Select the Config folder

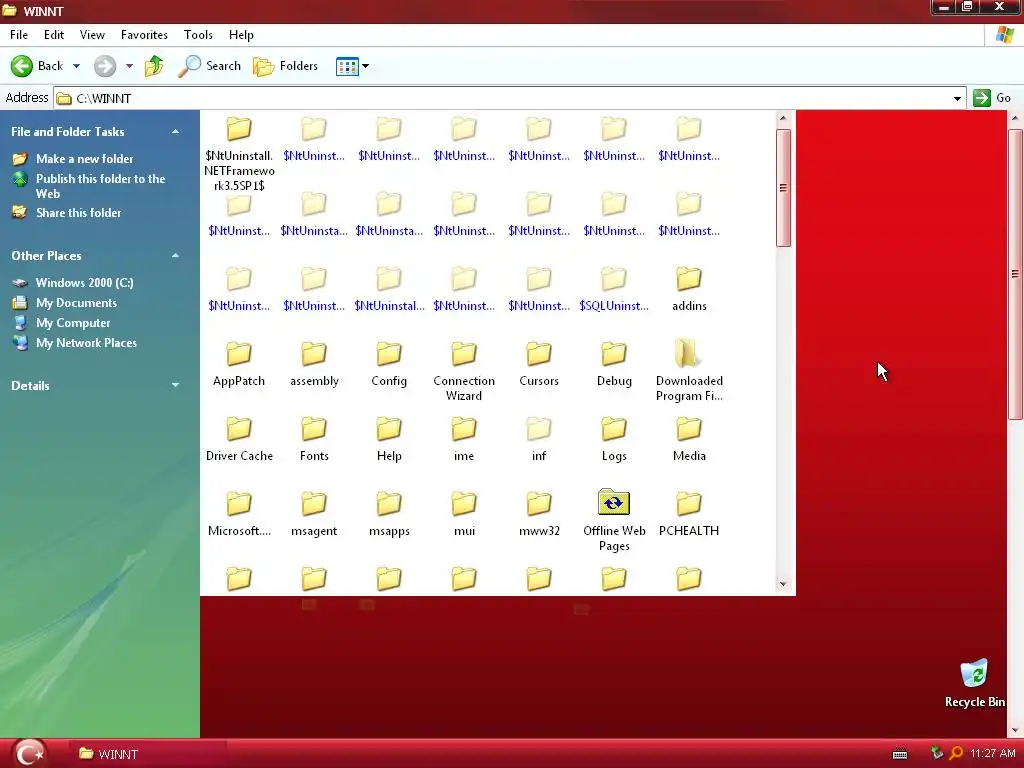389,363
